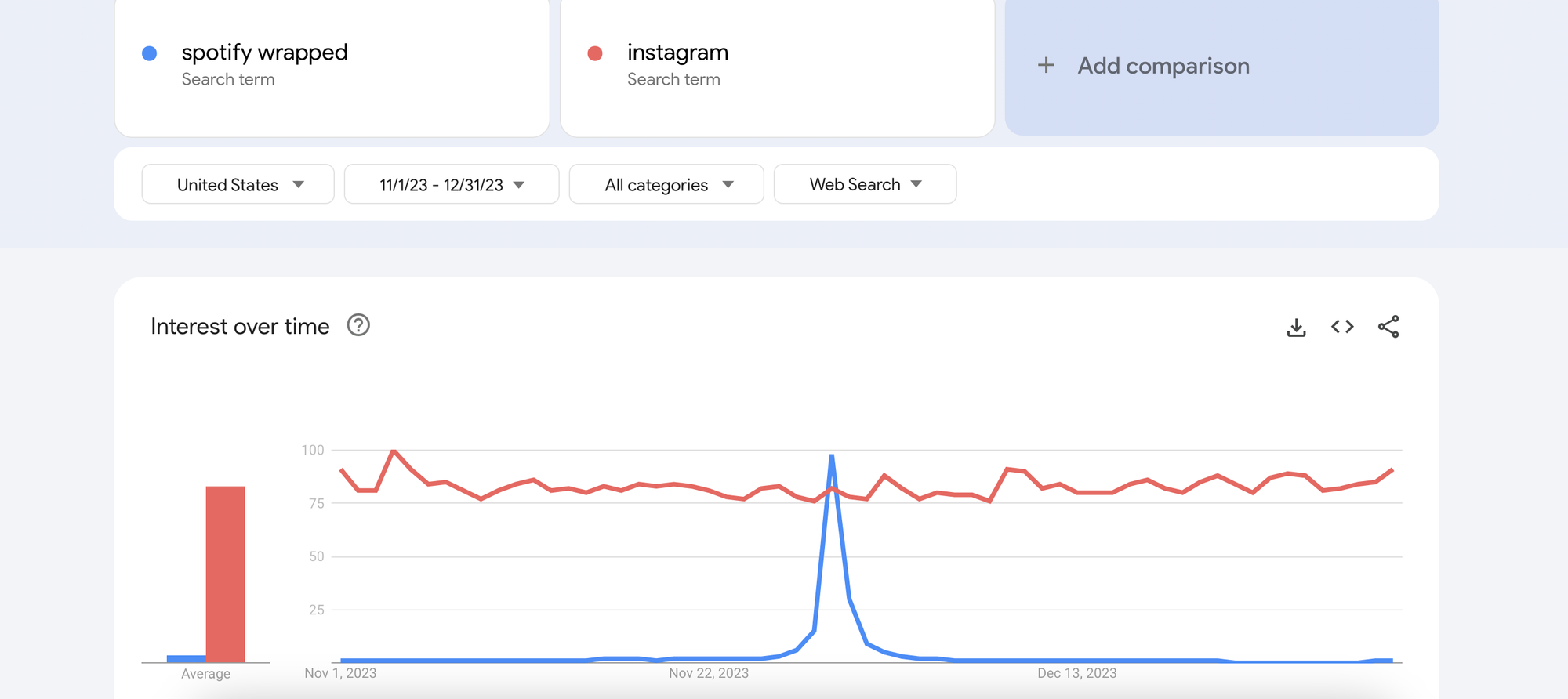This screenshot has width=1568, height=699.
Task: Open the 11/1/23 - 12/31/23 date range picker
Action: pyautogui.click(x=451, y=184)
